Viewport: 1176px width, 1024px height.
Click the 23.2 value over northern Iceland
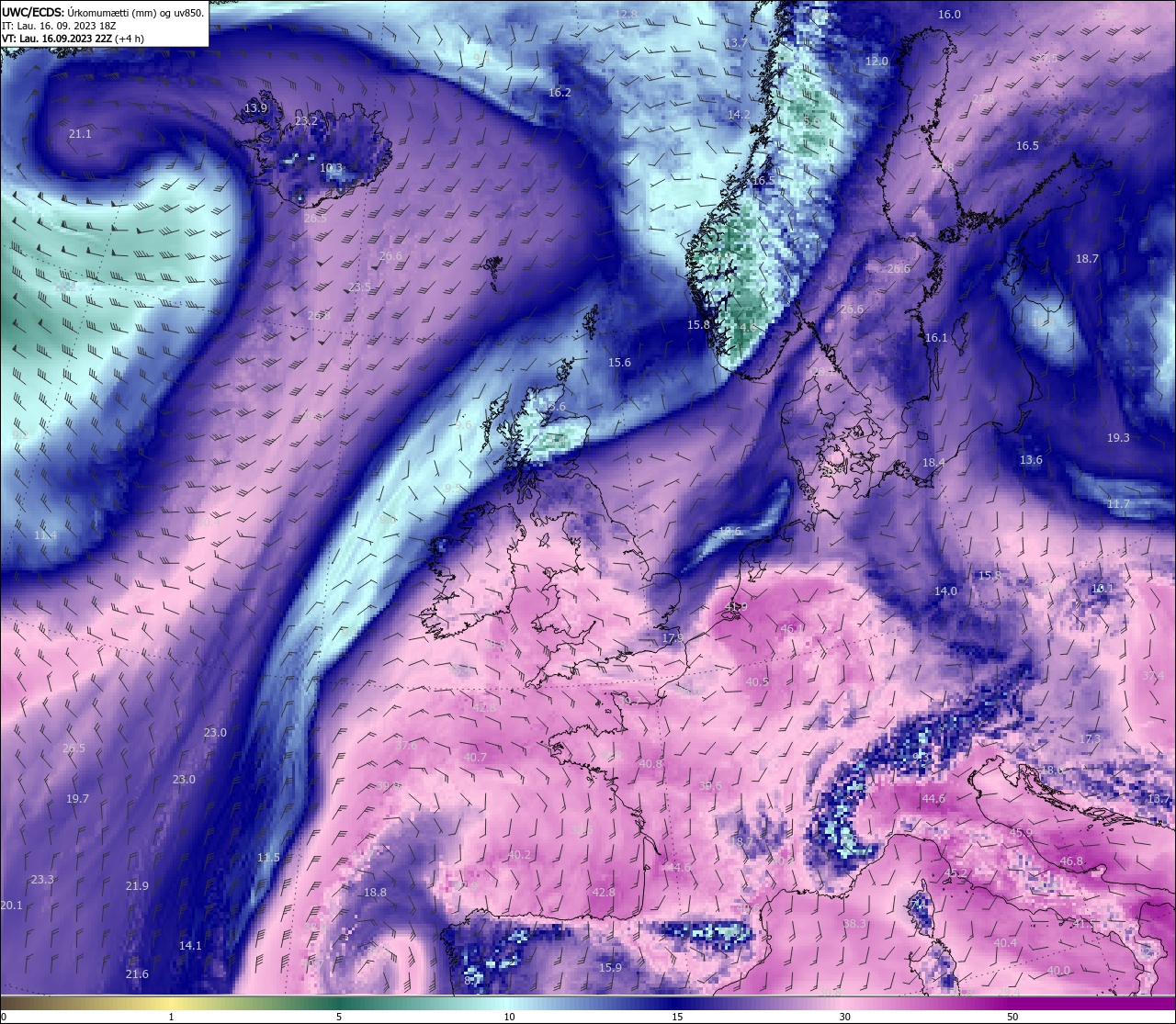point(306,121)
